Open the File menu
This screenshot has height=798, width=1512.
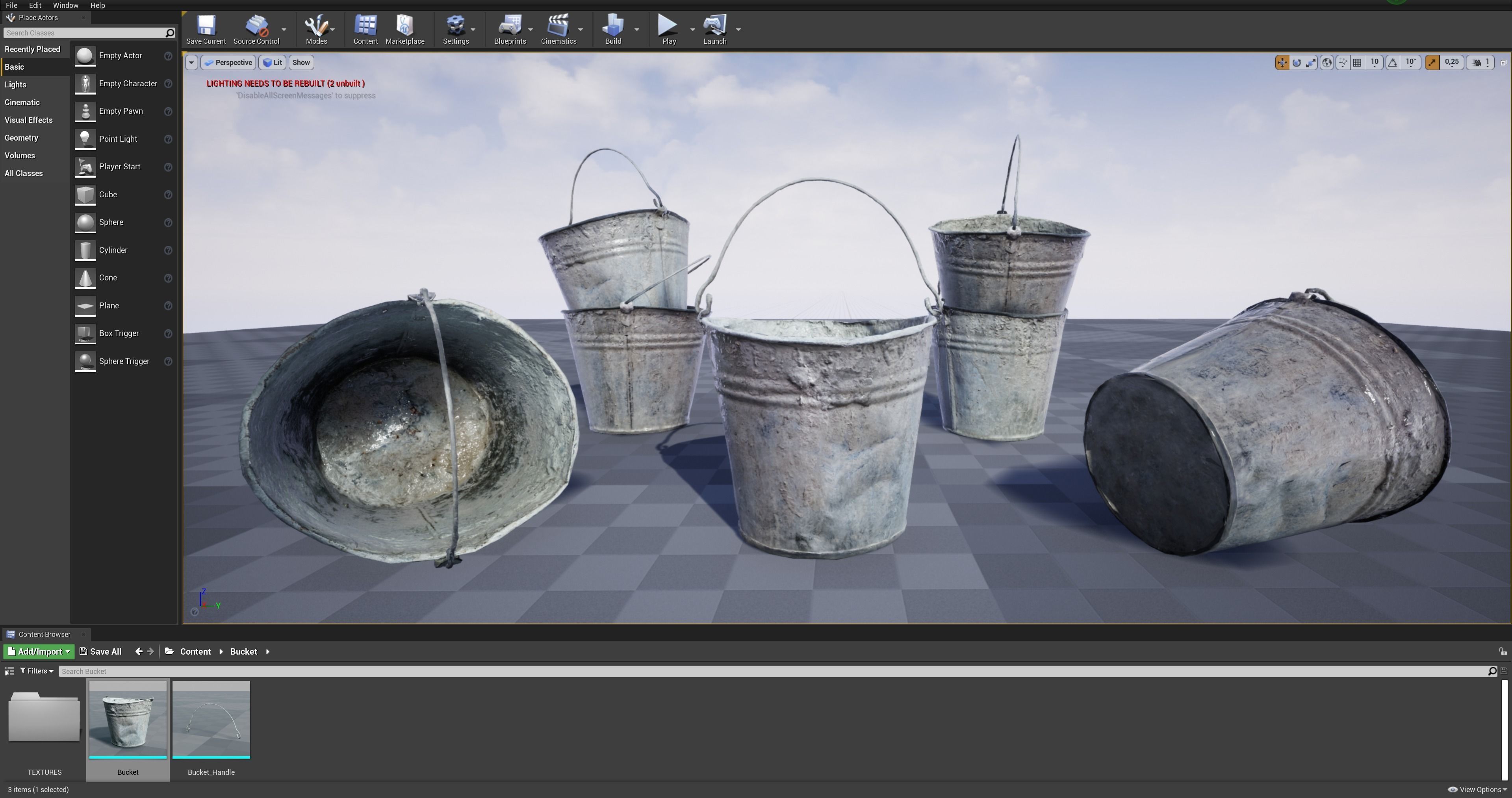point(11,5)
